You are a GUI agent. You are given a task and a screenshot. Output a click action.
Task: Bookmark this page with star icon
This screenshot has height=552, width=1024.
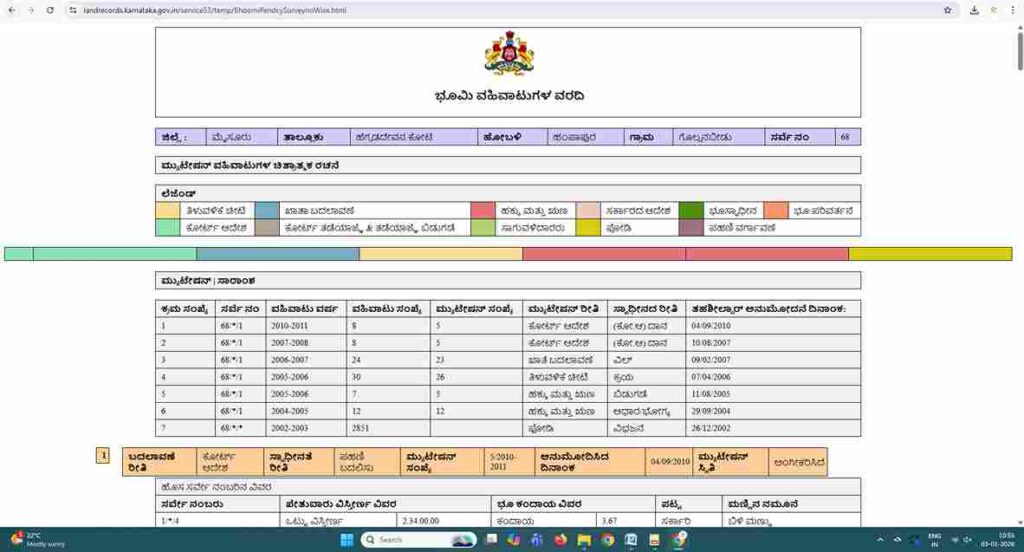coord(947,10)
